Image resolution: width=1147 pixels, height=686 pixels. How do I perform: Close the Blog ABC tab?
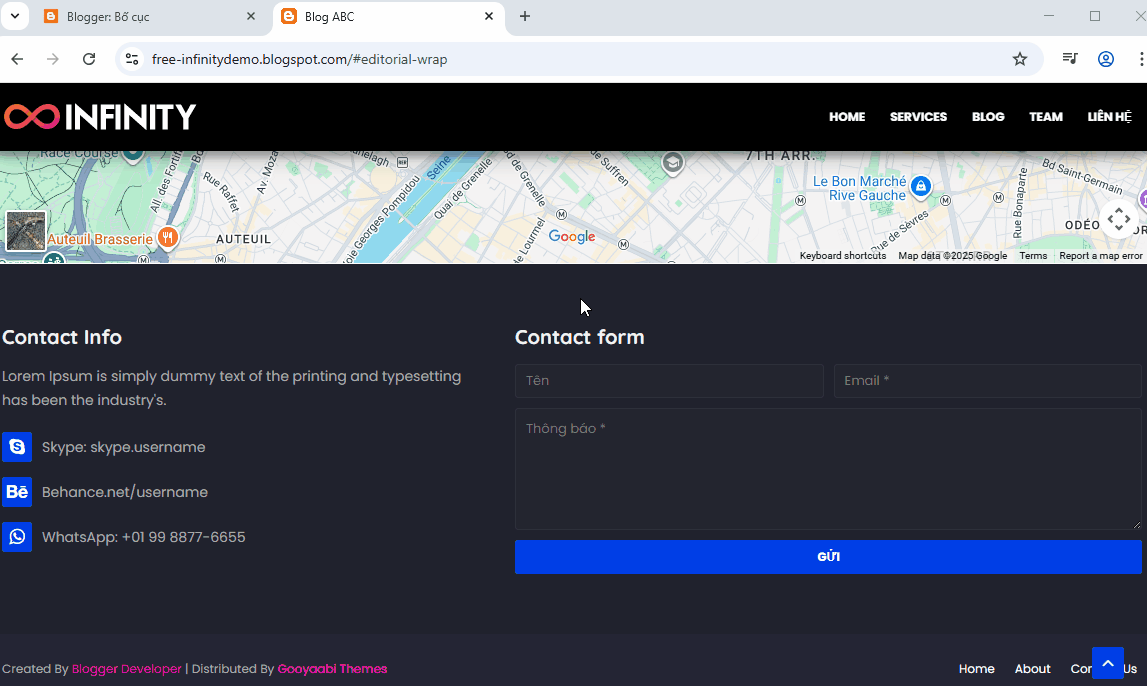tap(489, 16)
